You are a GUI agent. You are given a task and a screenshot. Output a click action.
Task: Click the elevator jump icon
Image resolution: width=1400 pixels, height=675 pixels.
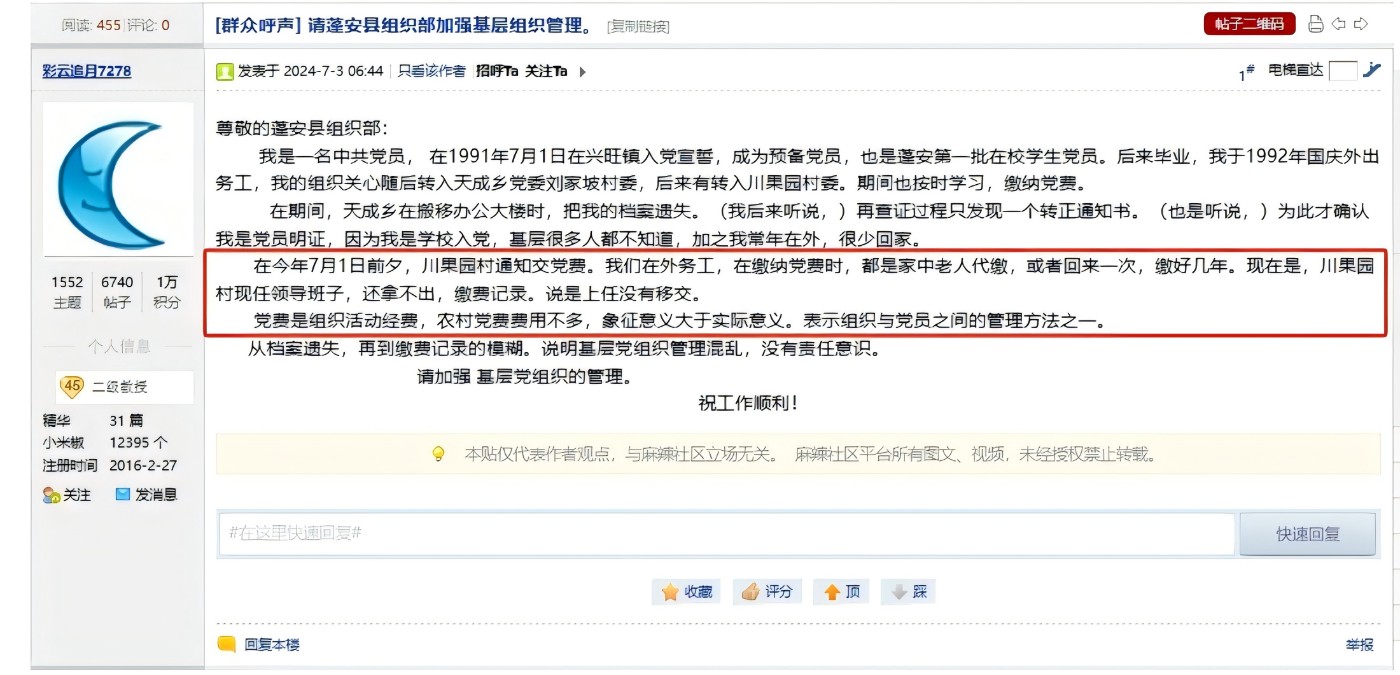[x=1372, y=70]
